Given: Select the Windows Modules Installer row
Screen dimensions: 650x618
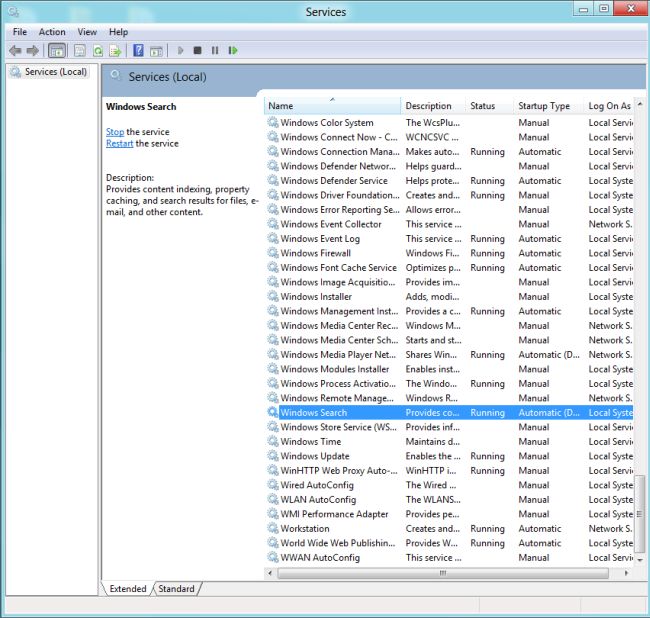Looking at the screenshot, I should [x=450, y=369].
